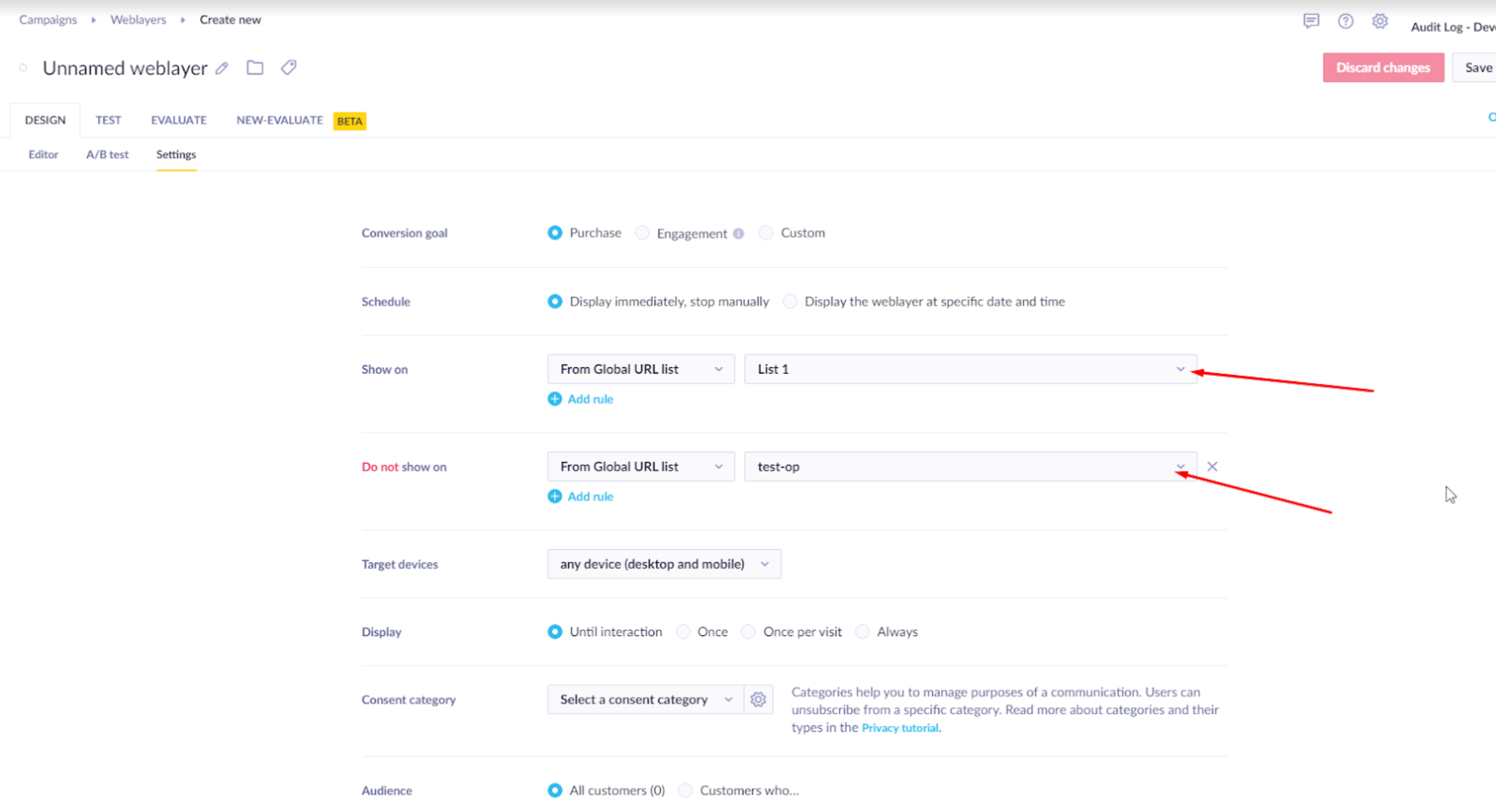The image size is (1496, 812).
Task: Open the chat messages icon in header
Action: pyautogui.click(x=1310, y=22)
